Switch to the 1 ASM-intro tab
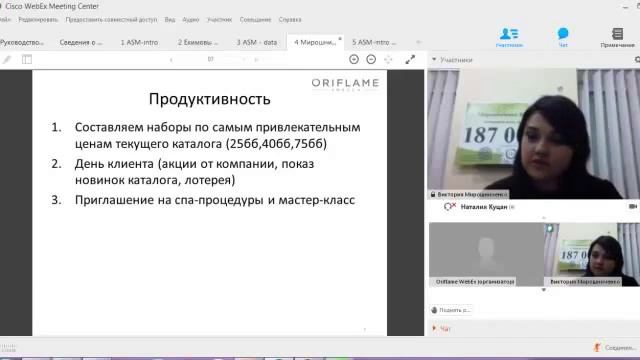Image resolution: width=640 pixels, height=360 pixels. tap(139, 42)
